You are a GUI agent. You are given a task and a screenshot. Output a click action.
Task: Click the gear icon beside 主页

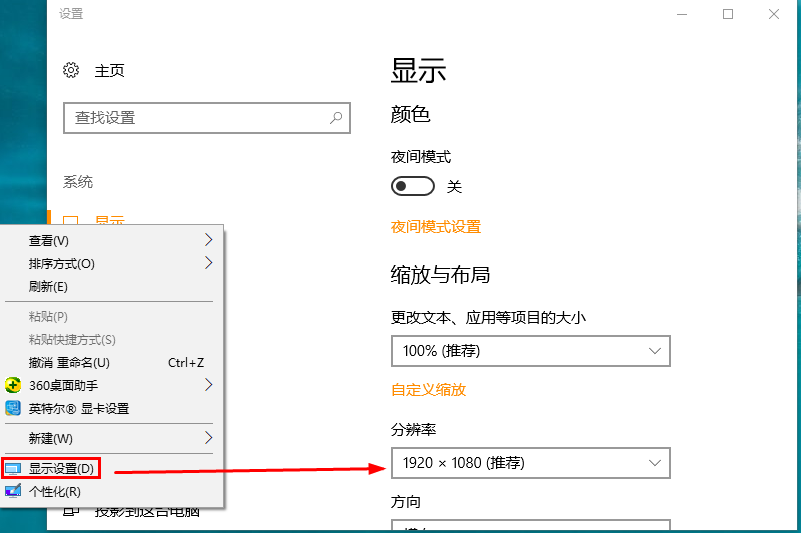[71, 71]
